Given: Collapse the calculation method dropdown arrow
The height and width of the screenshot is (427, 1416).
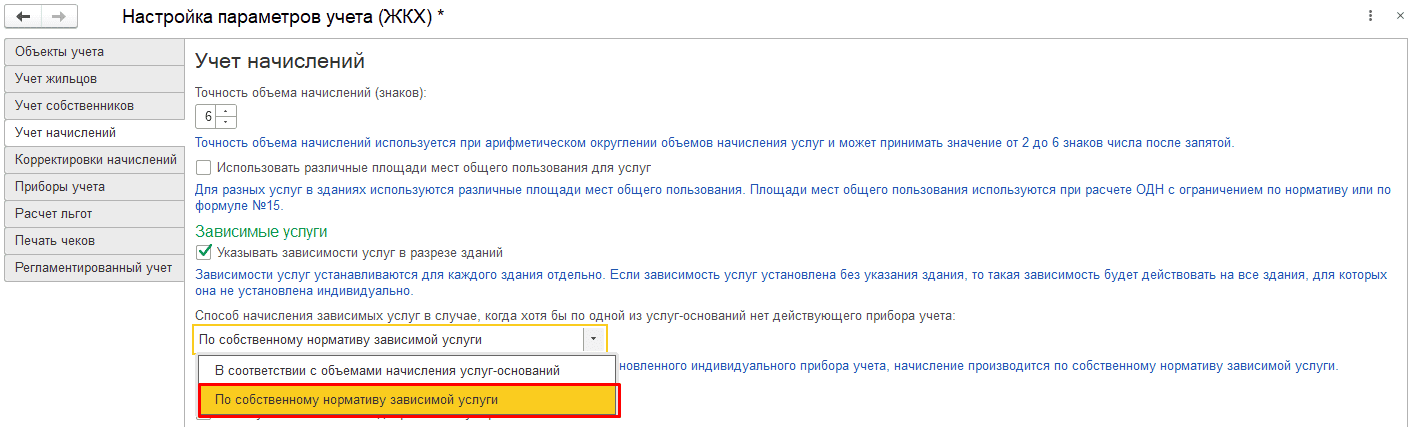Looking at the screenshot, I should [594, 339].
